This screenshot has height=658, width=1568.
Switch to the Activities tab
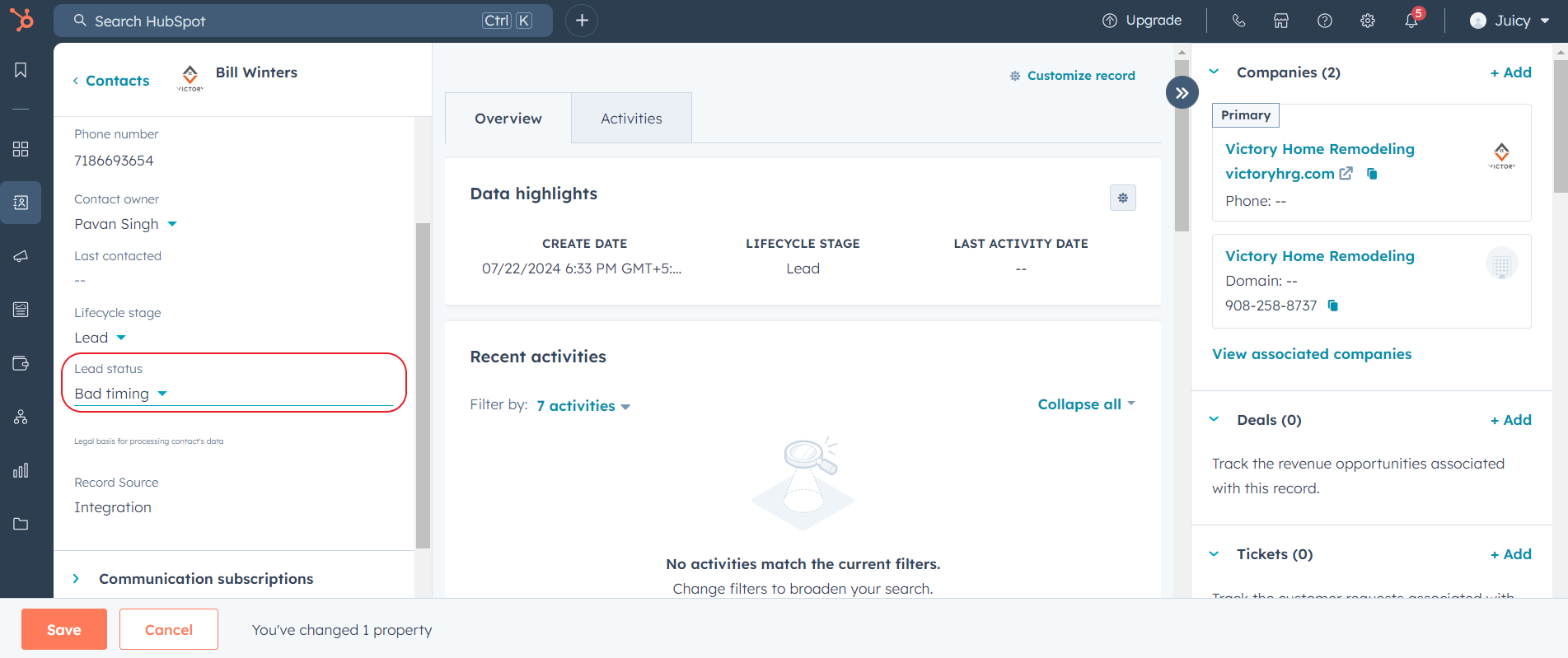pos(631,119)
